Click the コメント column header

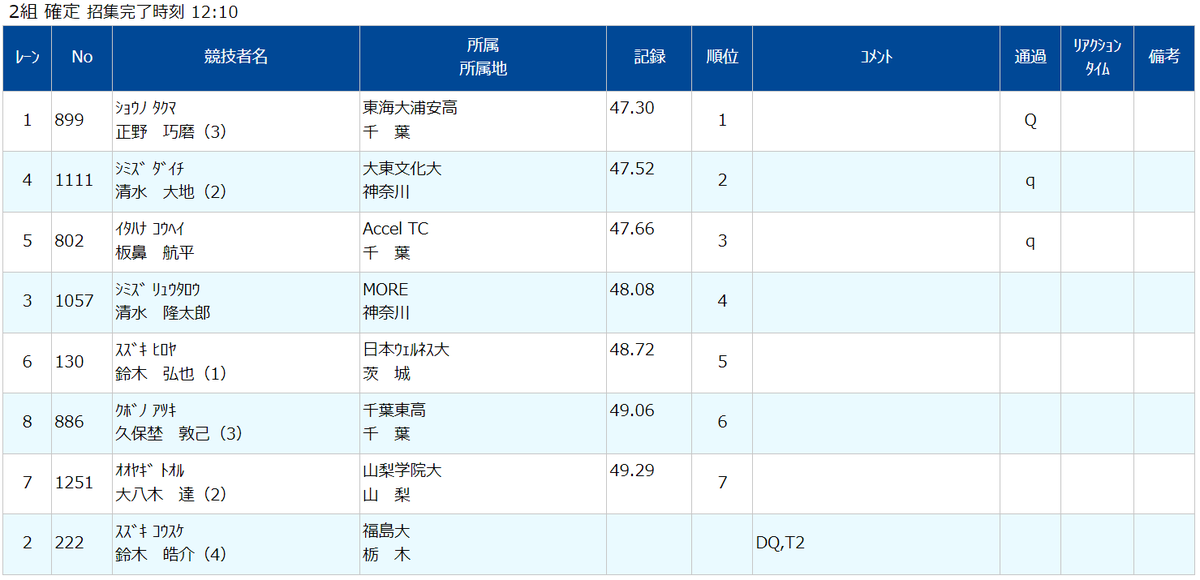pos(876,58)
